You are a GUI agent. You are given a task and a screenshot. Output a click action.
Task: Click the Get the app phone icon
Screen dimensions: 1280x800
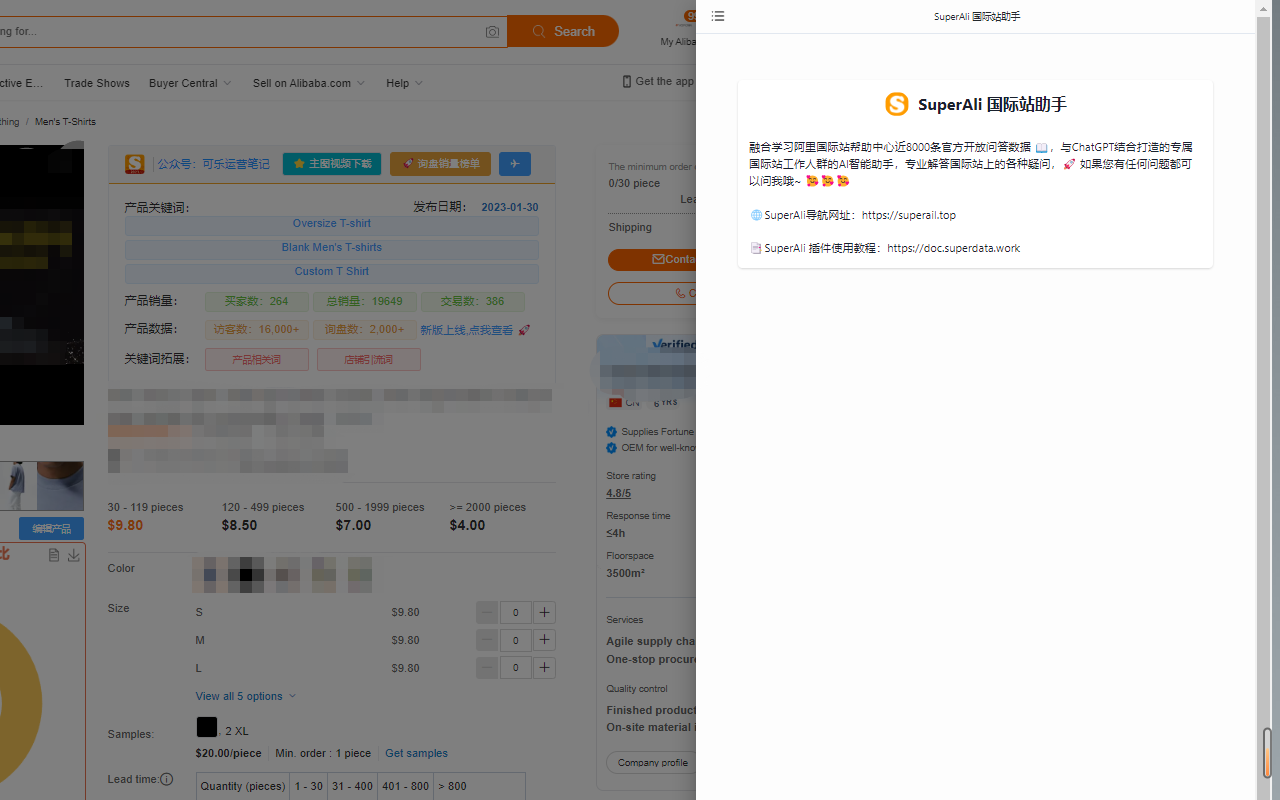pos(626,81)
